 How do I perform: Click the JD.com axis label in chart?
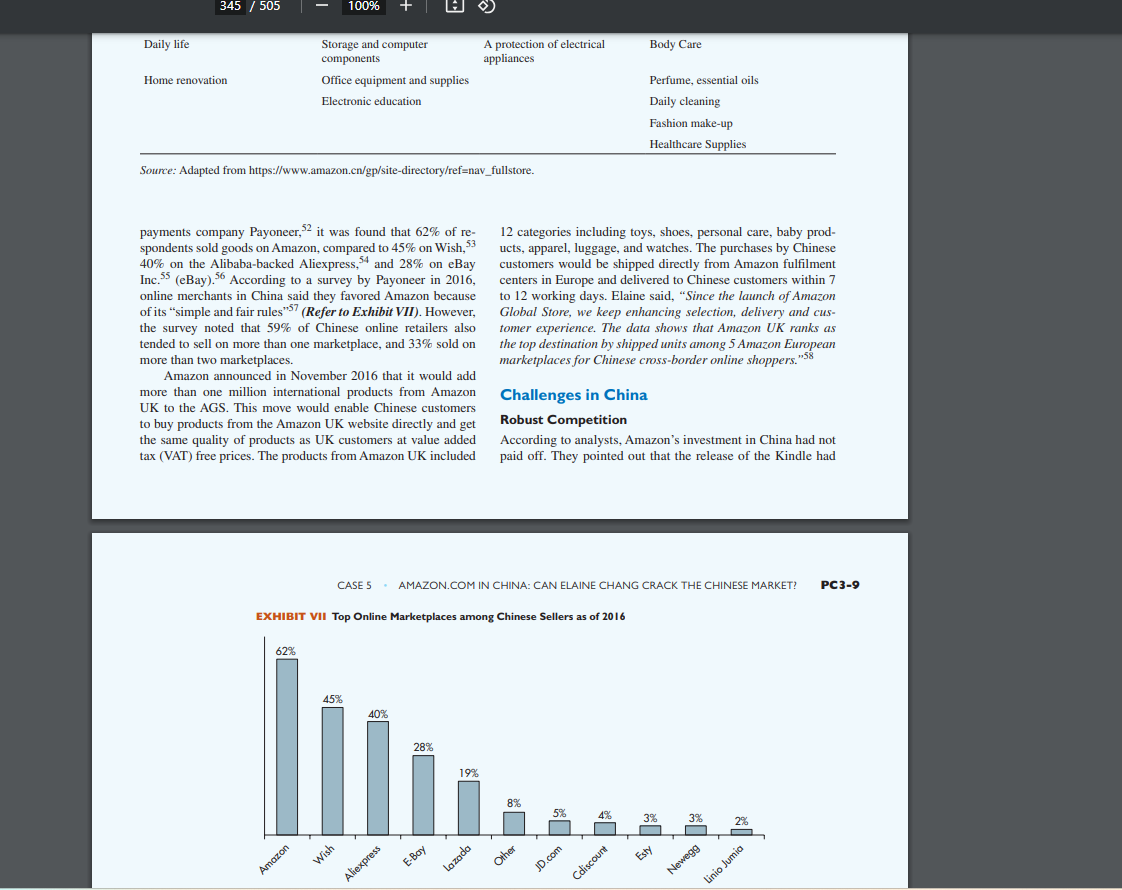coord(549,858)
